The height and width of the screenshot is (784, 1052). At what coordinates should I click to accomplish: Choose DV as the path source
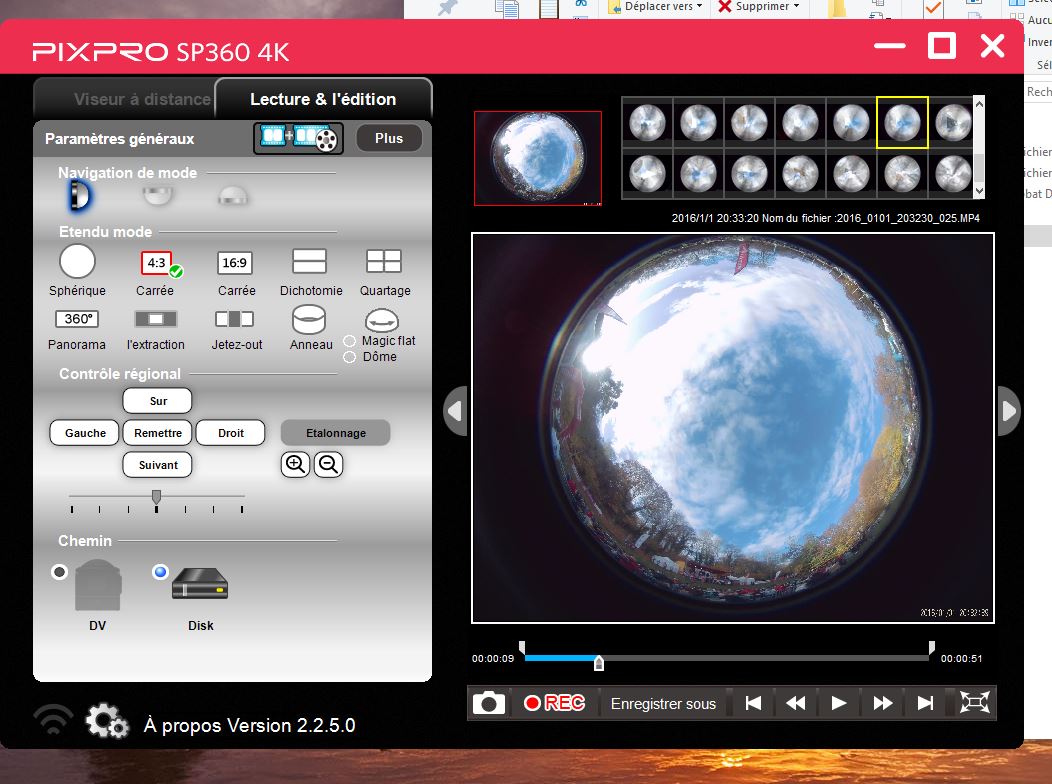click(x=60, y=572)
